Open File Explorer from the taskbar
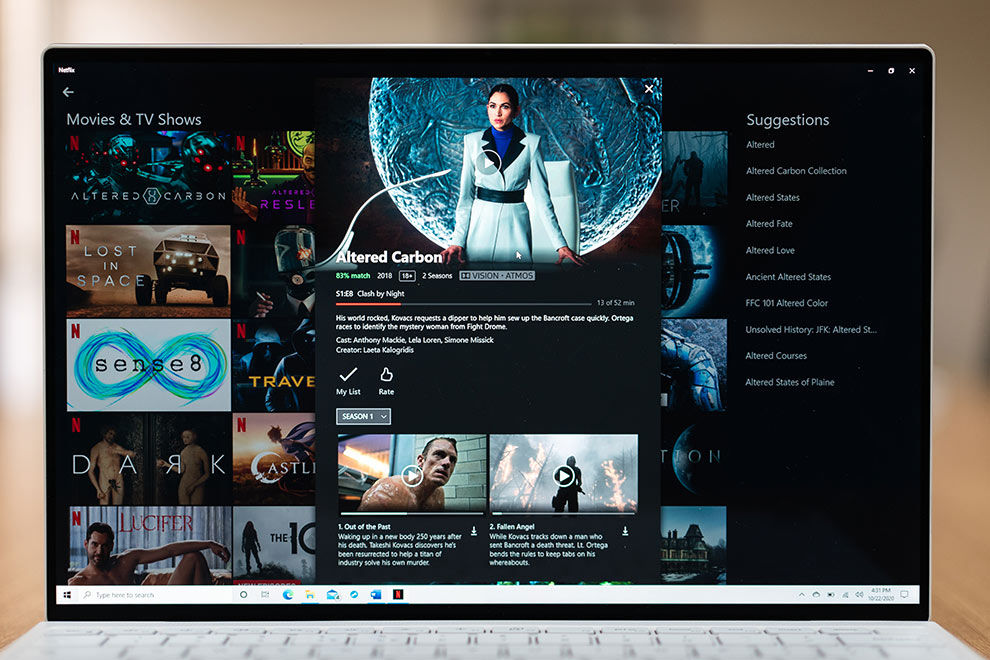This screenshot has height=660, width=990. pyautogui.click(x=310, y=595)
